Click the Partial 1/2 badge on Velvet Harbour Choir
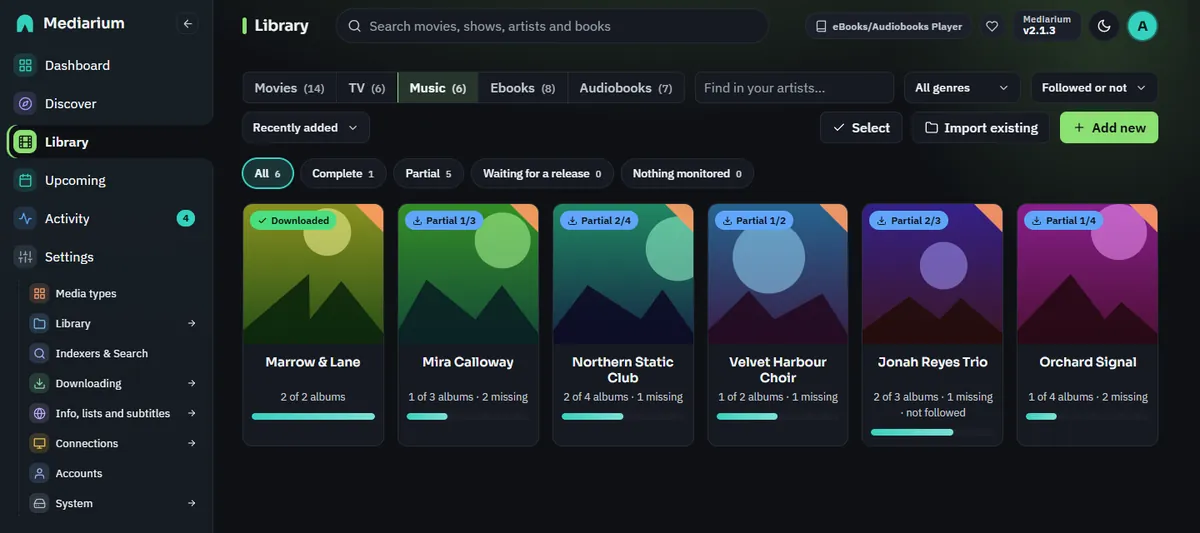Viewport: 1200px width, 533px height. (754, 220)
